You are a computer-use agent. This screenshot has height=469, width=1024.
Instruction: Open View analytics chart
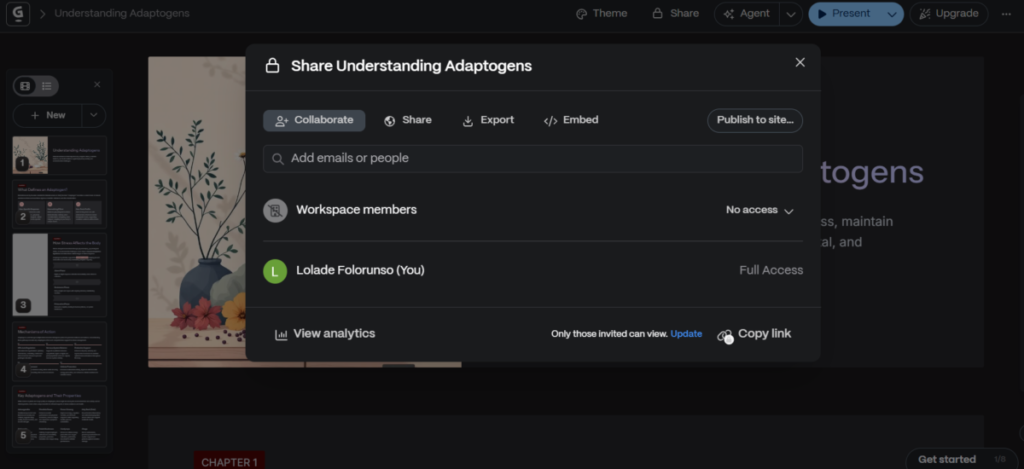pyautogui.click(x=325, y=334)
